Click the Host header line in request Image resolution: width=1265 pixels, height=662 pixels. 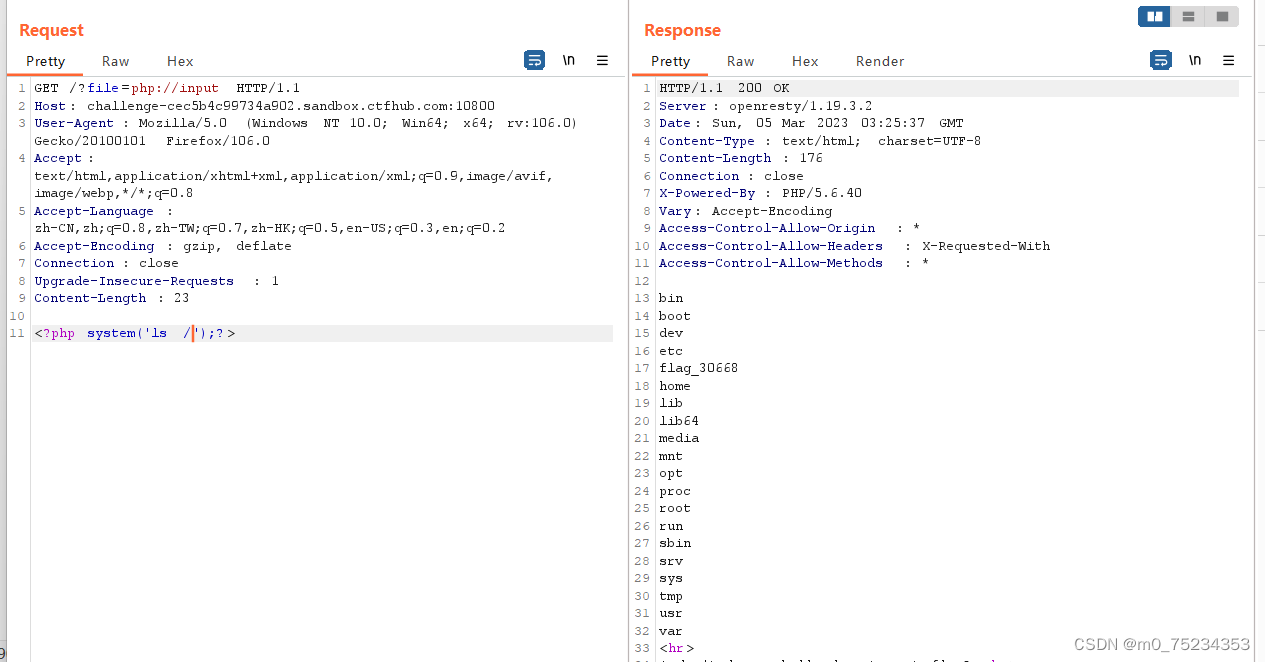pos(264,106)
